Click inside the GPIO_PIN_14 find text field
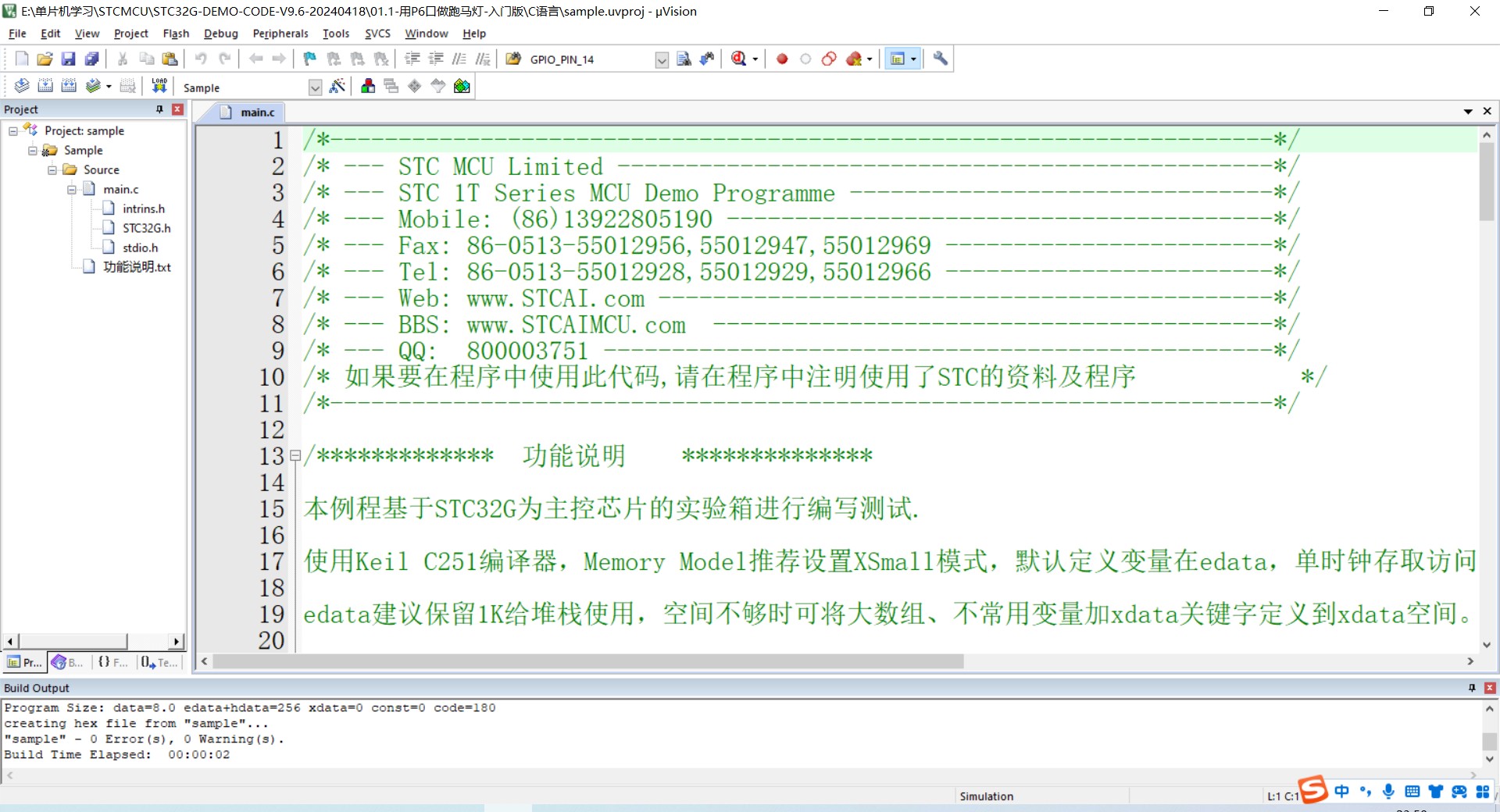1500x812 pixels. 590,59
